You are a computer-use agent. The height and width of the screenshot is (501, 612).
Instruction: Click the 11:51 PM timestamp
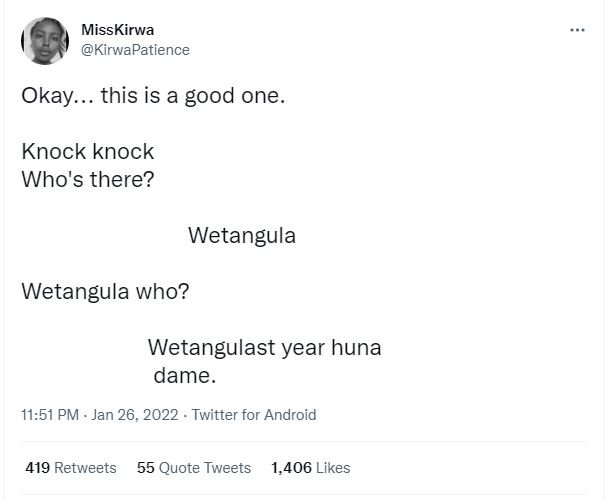point(49,415)
